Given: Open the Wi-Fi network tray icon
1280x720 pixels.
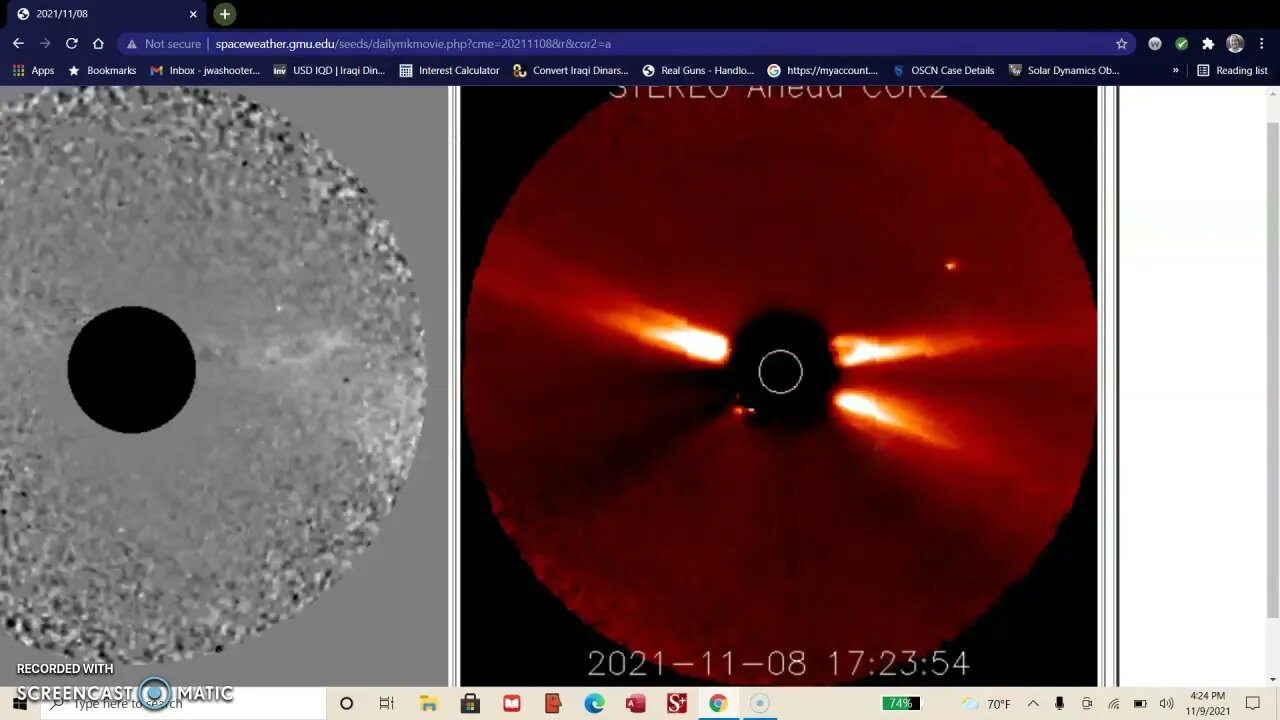Looking at the screenshot, I should [1113, 704].
